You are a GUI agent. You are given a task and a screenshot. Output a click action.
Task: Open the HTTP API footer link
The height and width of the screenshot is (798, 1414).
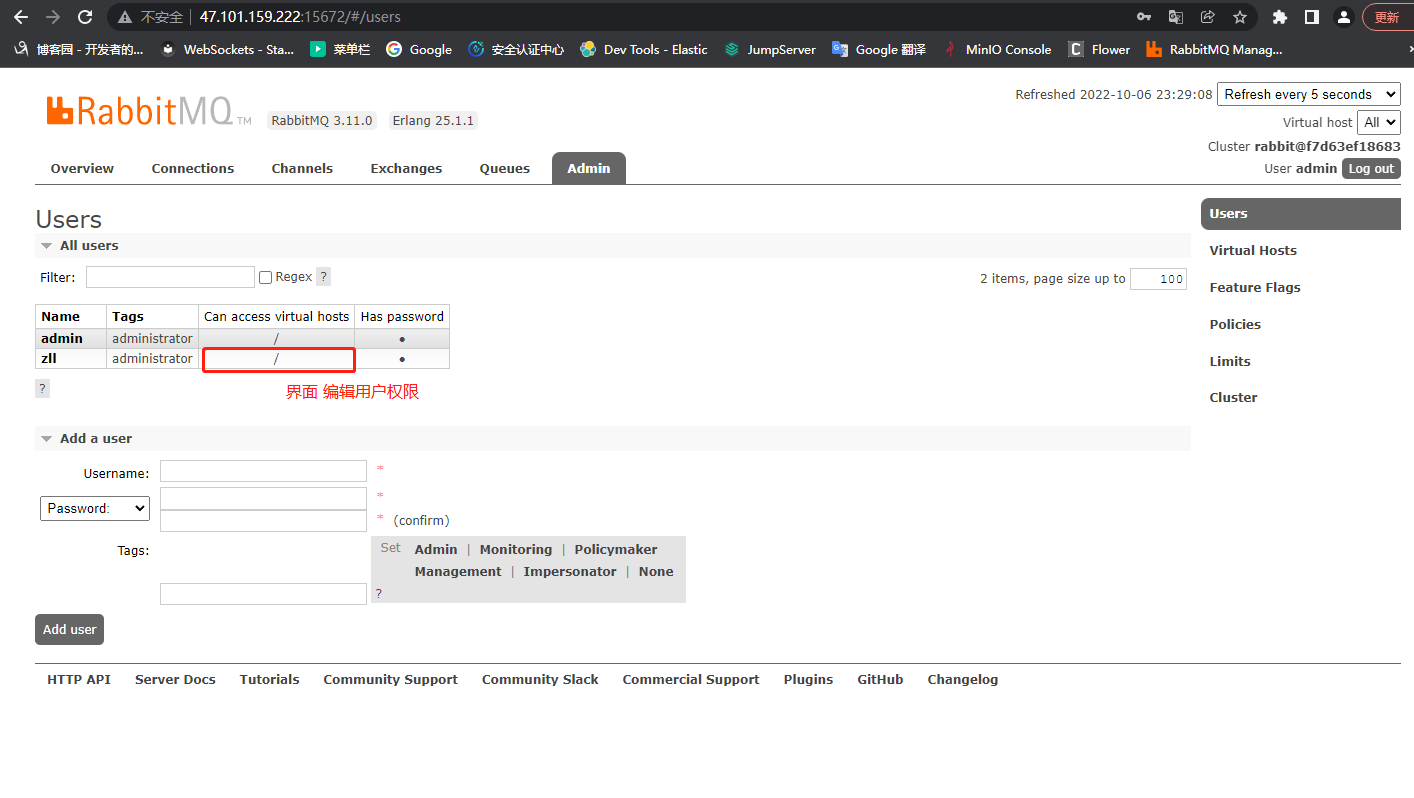[x=79, y=679]
